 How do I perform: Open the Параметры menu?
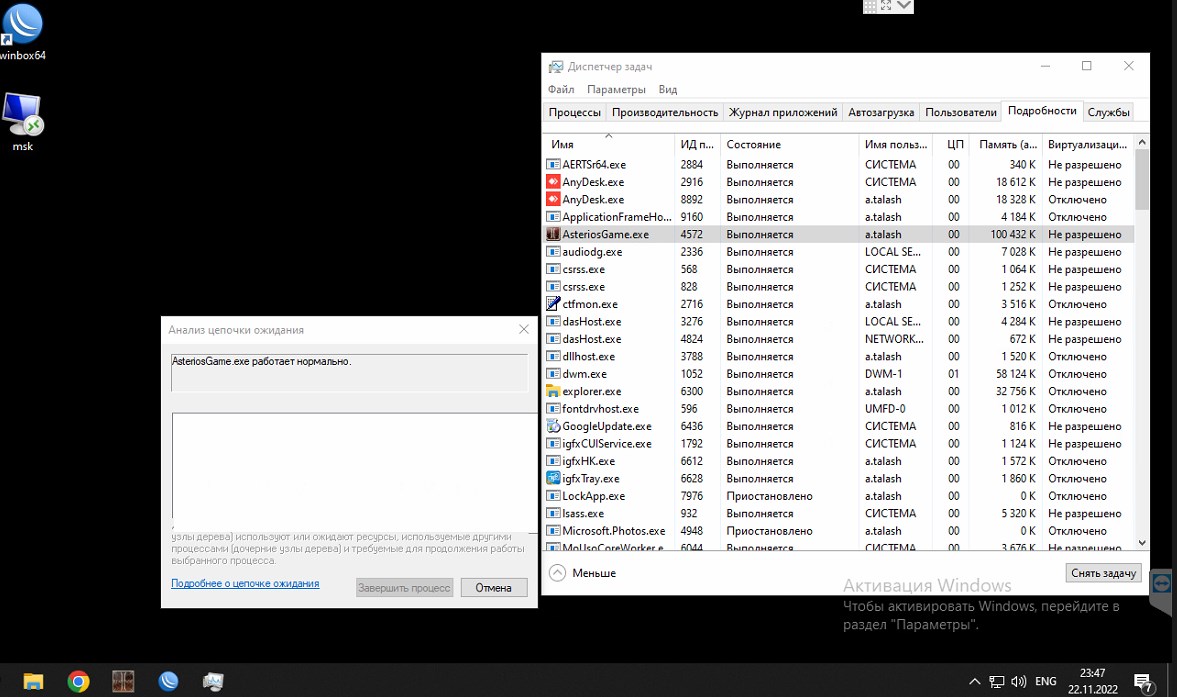tap(616, 89)
